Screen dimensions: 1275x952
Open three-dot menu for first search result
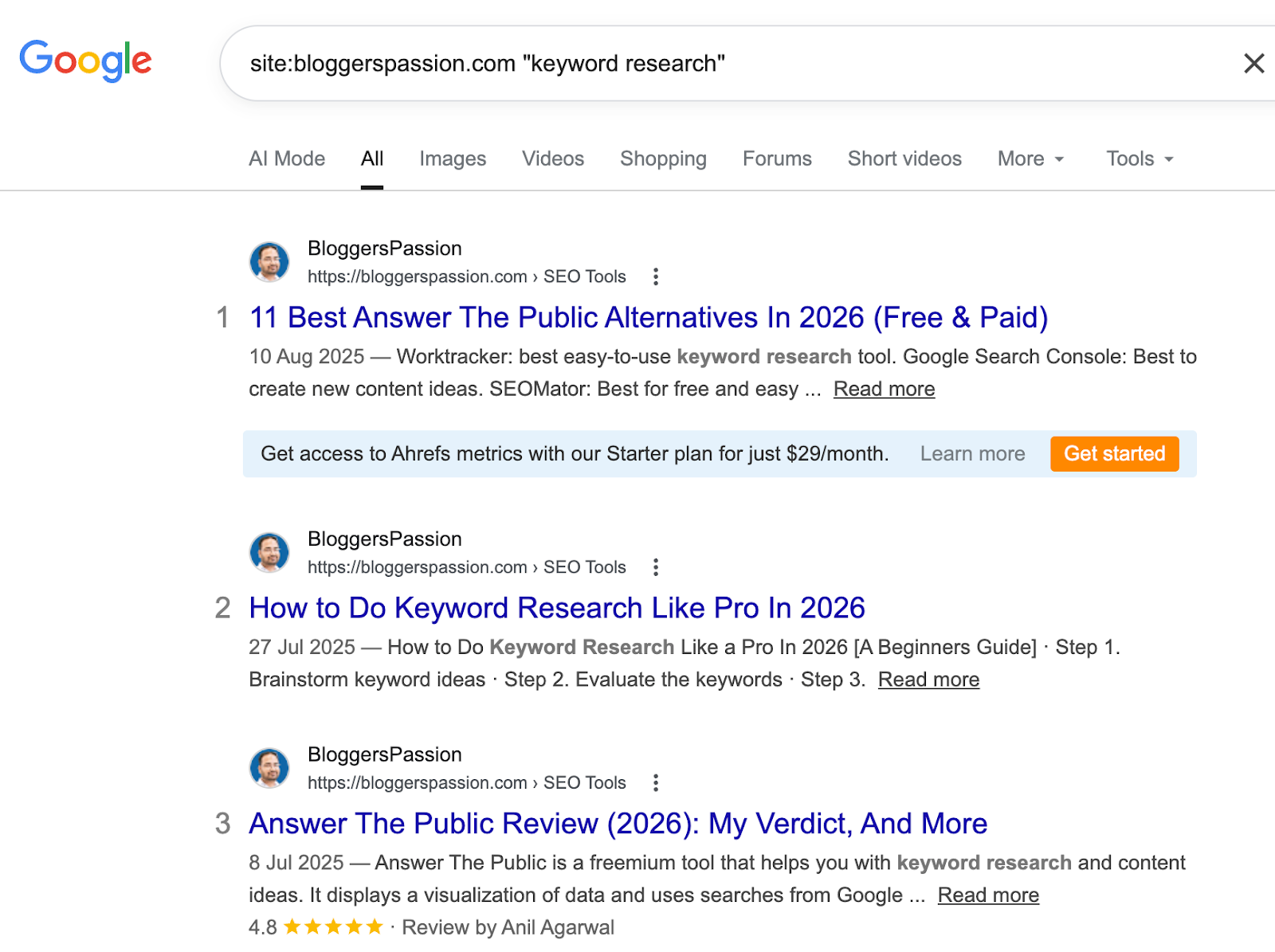[x=655, y=276]
